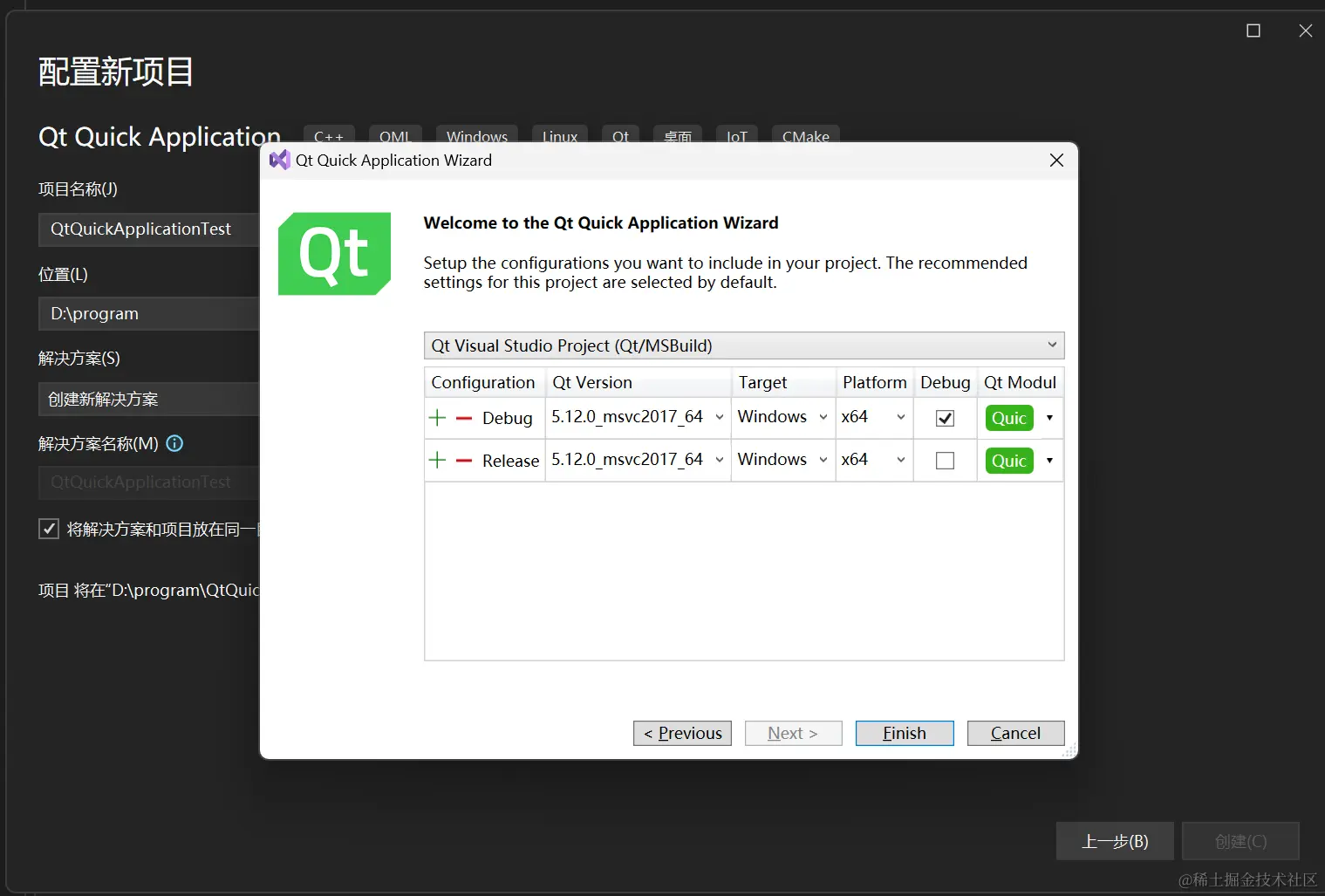Maximize the configure new project window

tap(1253, 31)
